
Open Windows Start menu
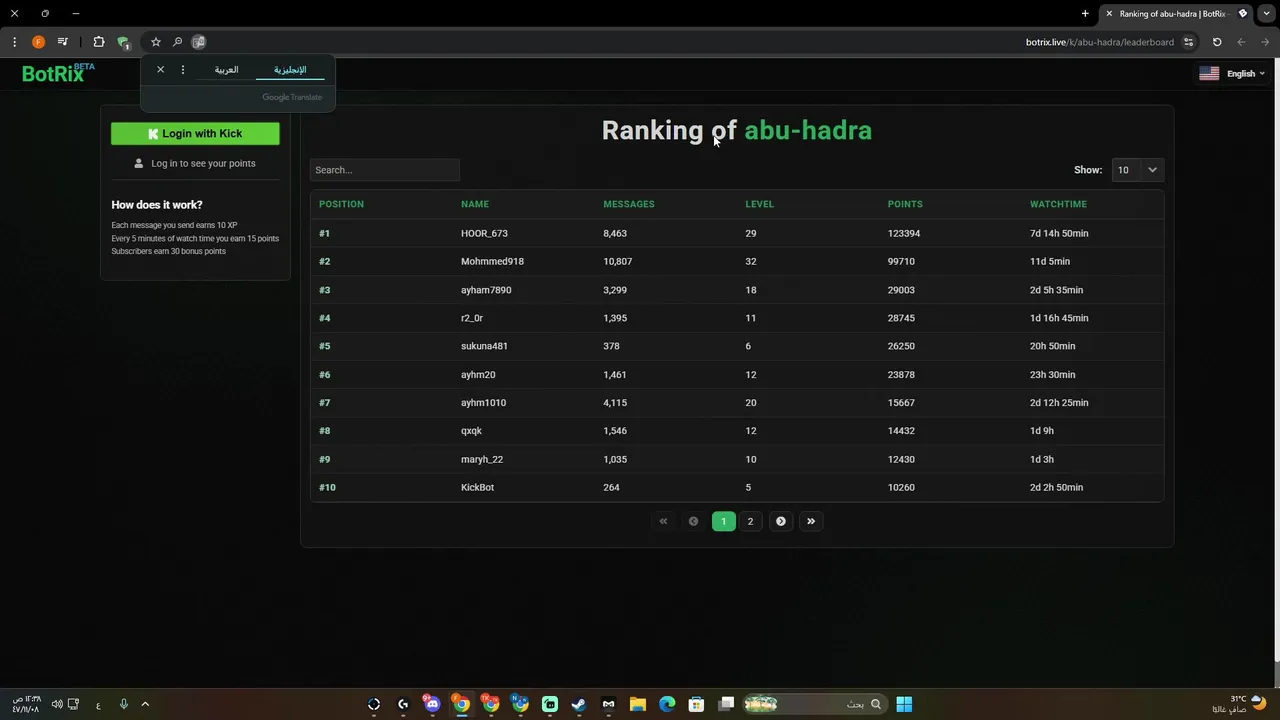click(x=904, y=704)
